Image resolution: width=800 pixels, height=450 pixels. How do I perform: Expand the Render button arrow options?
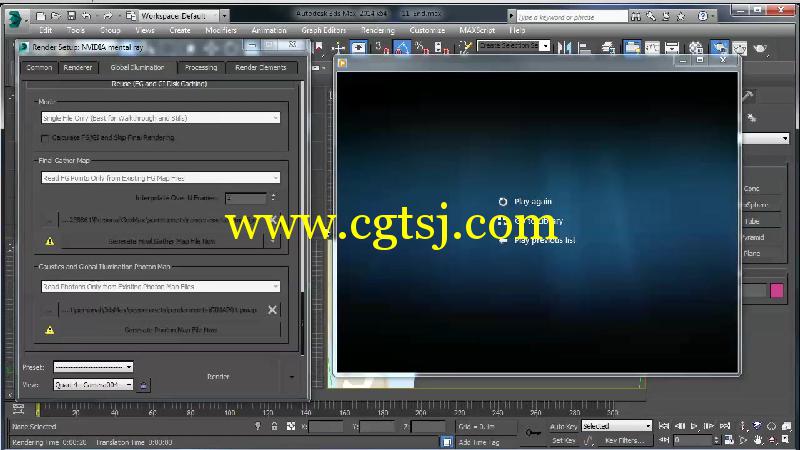[291, 377]
